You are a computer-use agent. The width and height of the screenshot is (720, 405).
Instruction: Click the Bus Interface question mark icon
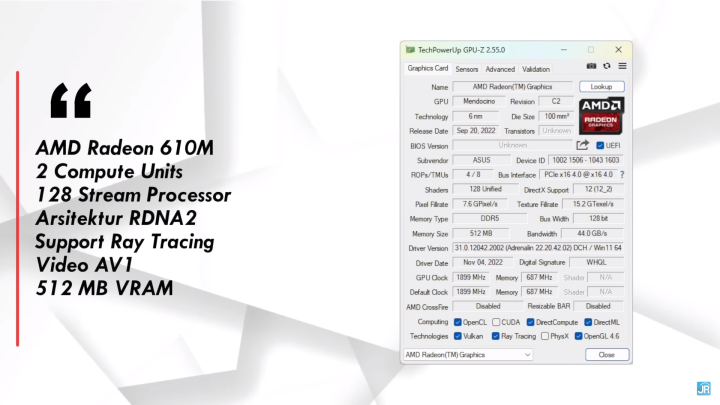621,174
